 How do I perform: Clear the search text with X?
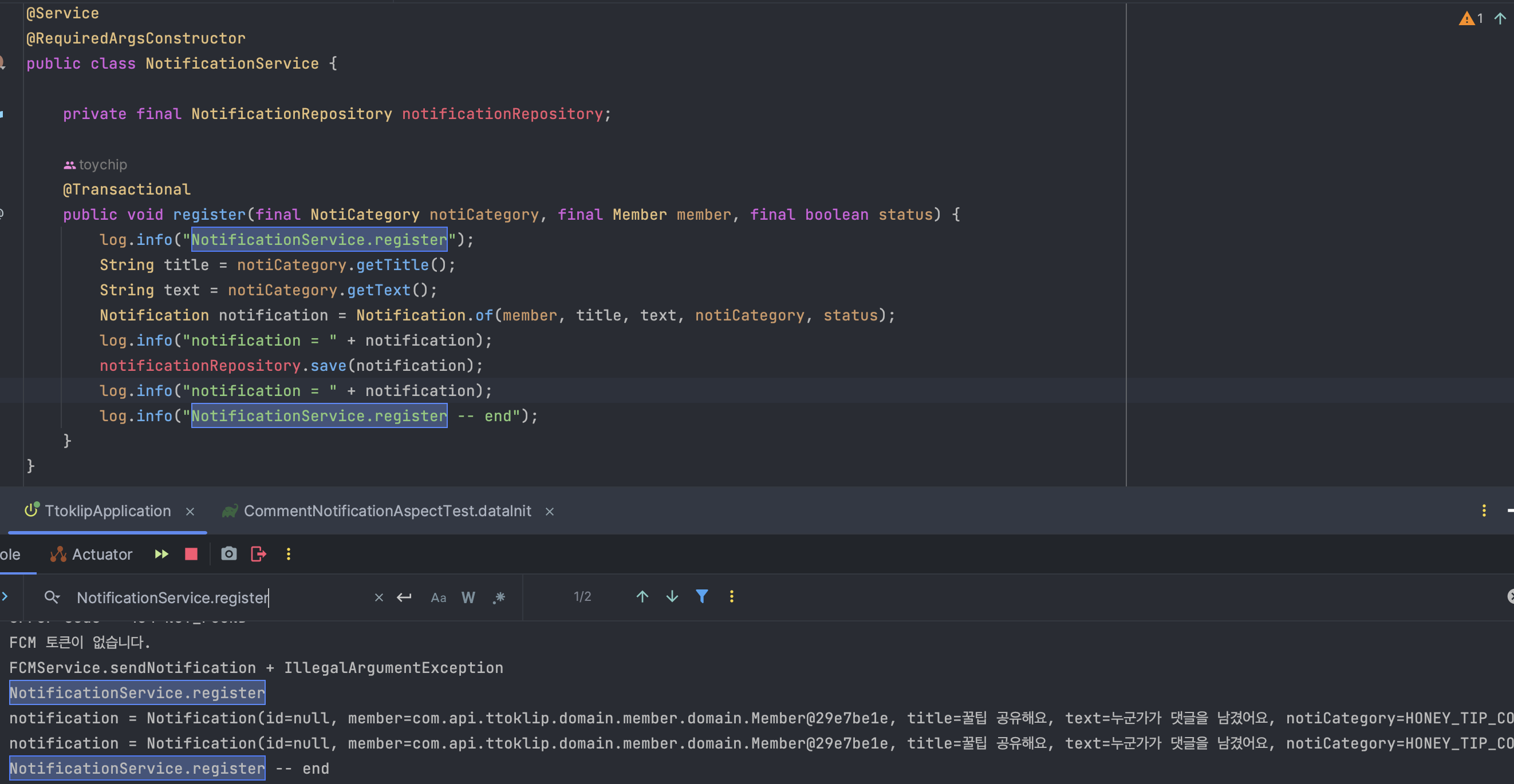coord(379,597)
